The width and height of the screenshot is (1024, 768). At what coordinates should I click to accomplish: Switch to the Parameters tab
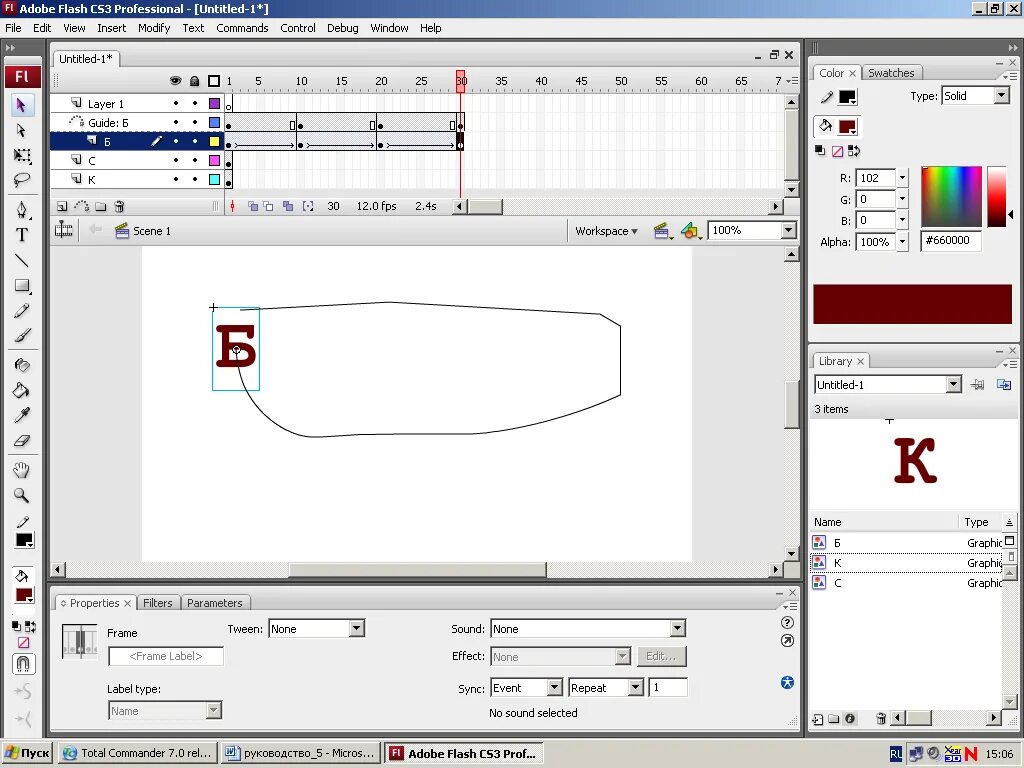pos(214,603)
